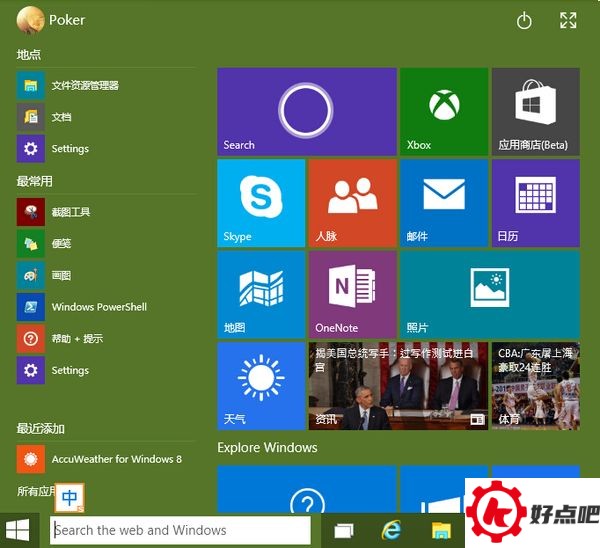The width and height of the screenshot is (600, 548).
Task: Open the 人脉 People tile
Action: click(352, 203)
